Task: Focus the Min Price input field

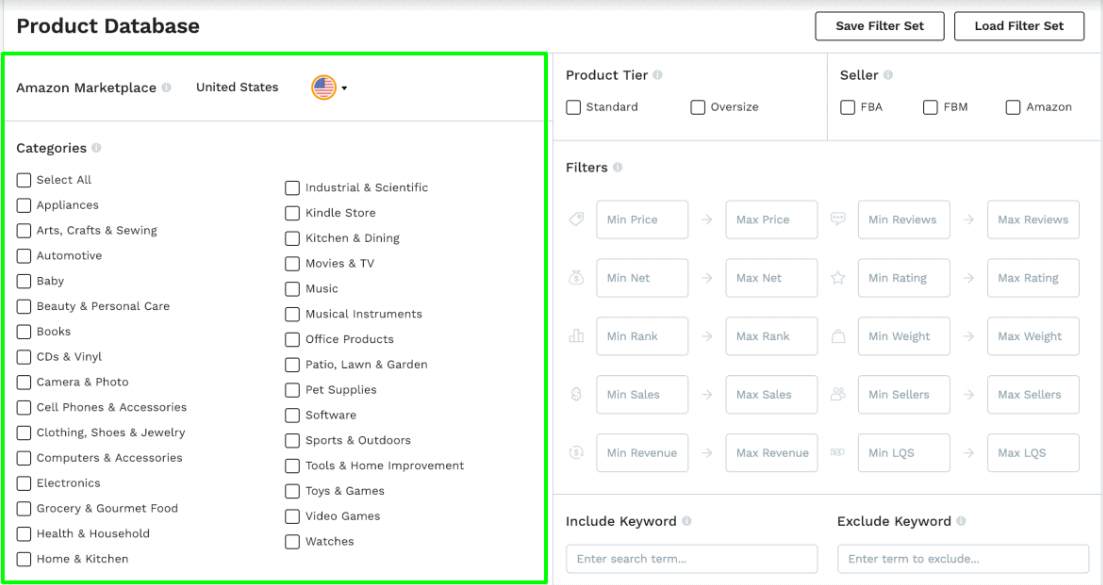Action: pos(642,220)
